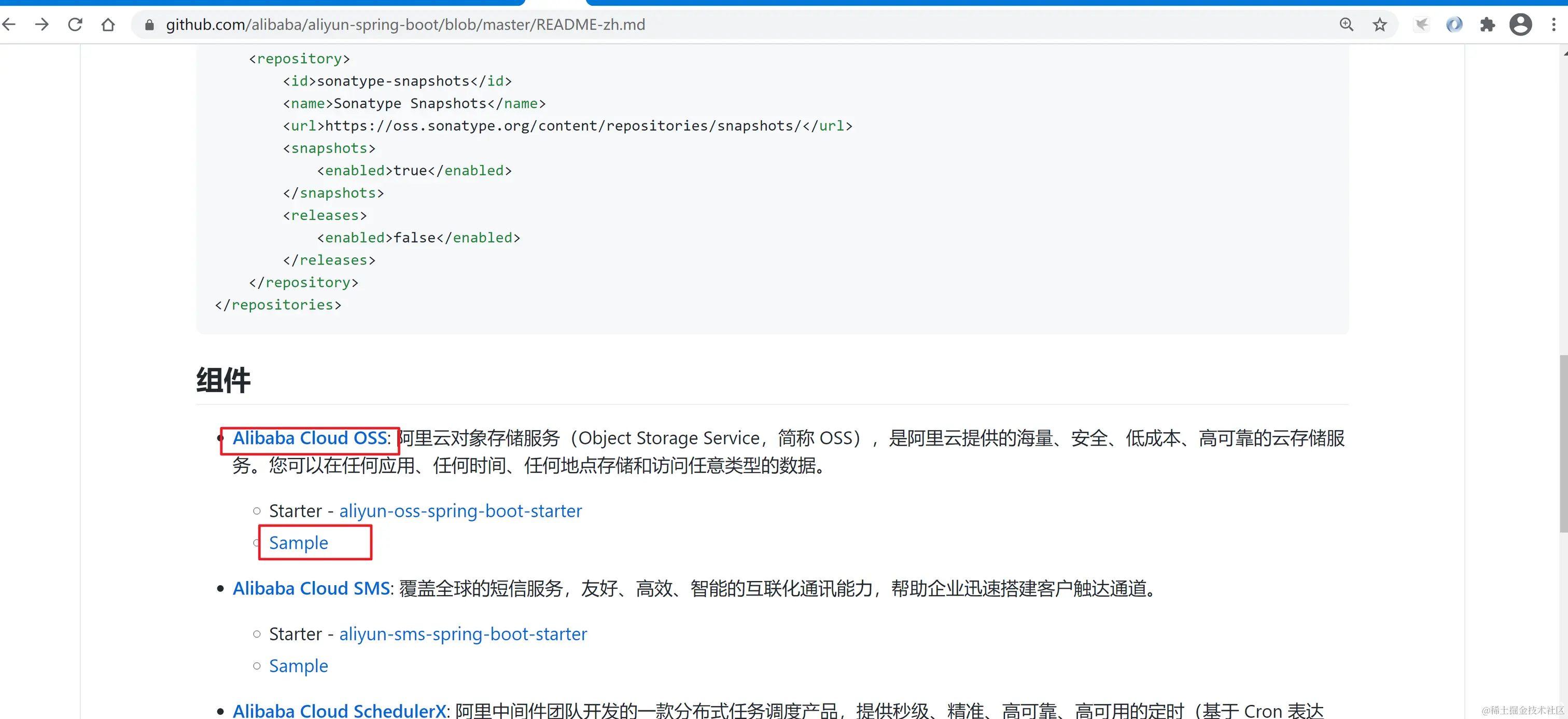The height and width of the screenshot is (719, 1568).
Task: View site info via lock icon
Action: point(149,25)
